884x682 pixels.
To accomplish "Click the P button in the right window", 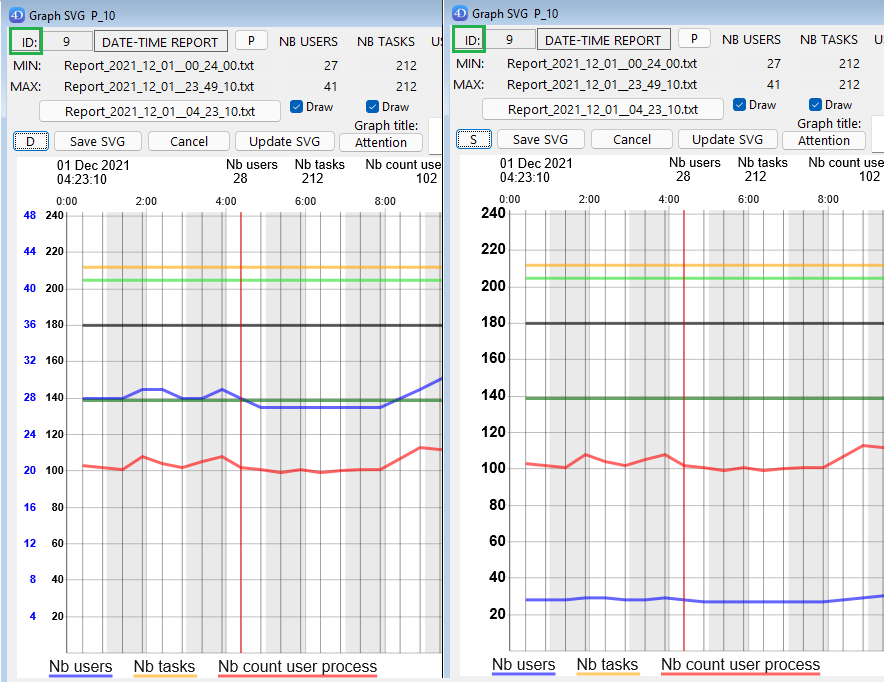I will 695,39.
